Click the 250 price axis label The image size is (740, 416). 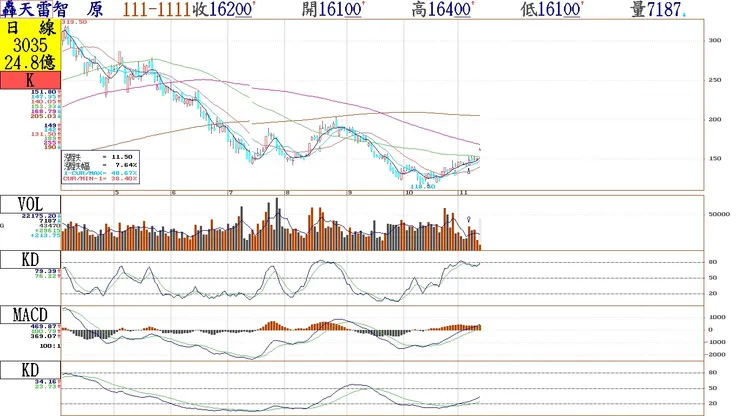(x=715, y=80)
